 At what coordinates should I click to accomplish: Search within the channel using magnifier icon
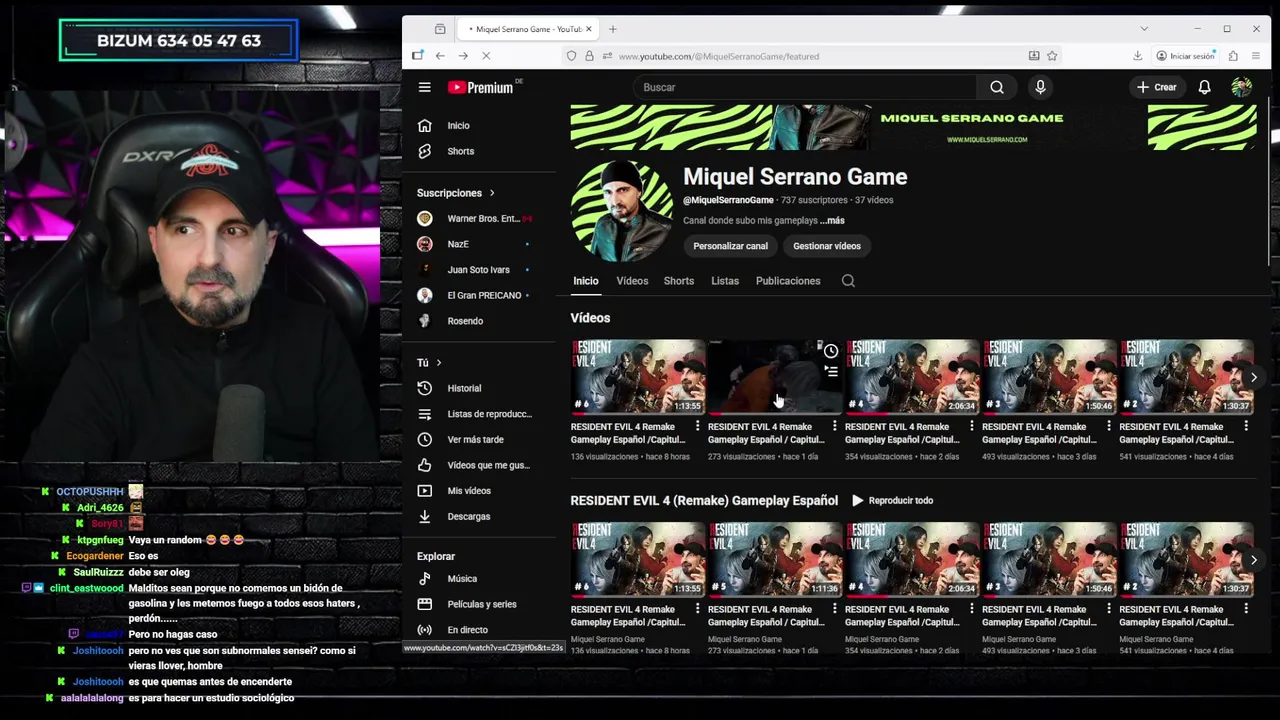[x=848, y=281]
